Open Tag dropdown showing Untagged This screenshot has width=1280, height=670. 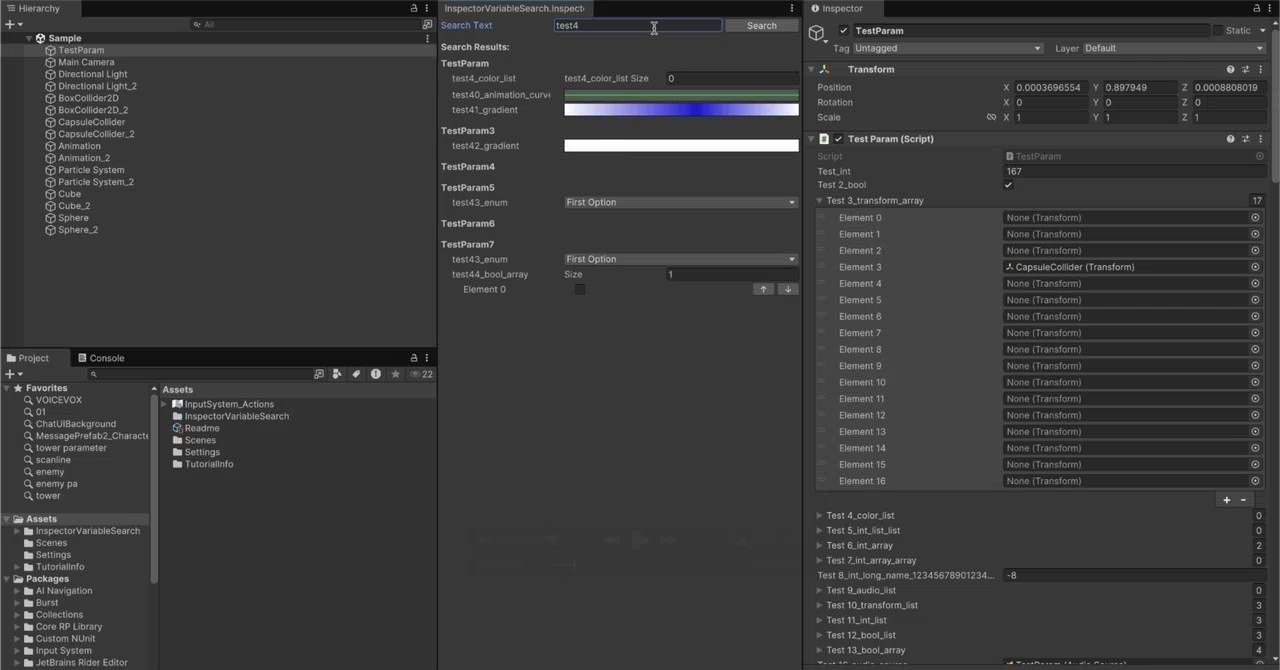[x=948, y=48]
